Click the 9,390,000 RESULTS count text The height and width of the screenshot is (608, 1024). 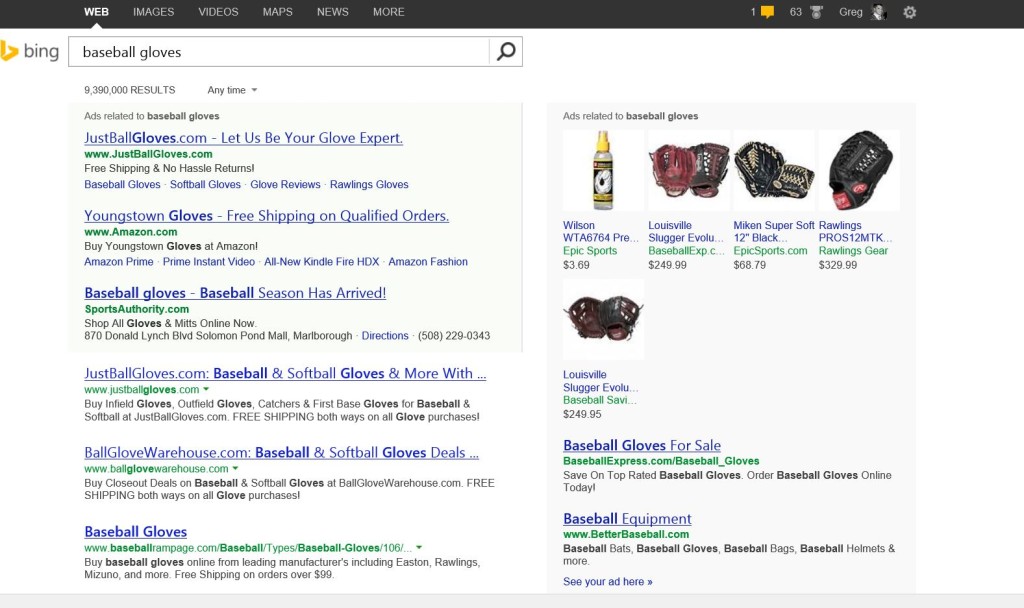coord(129,90)
